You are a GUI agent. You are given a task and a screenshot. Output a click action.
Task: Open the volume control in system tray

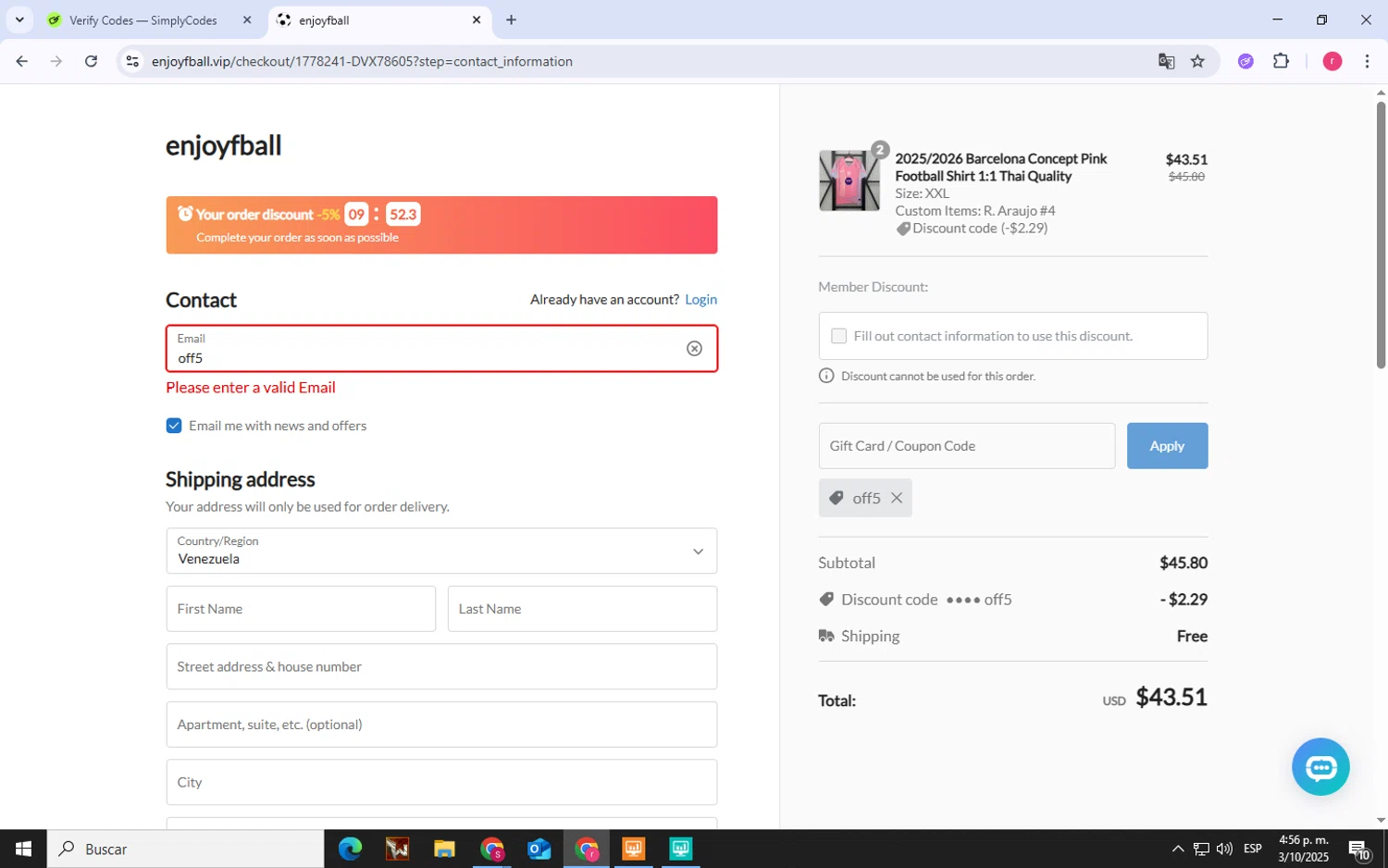point(1224,849)
